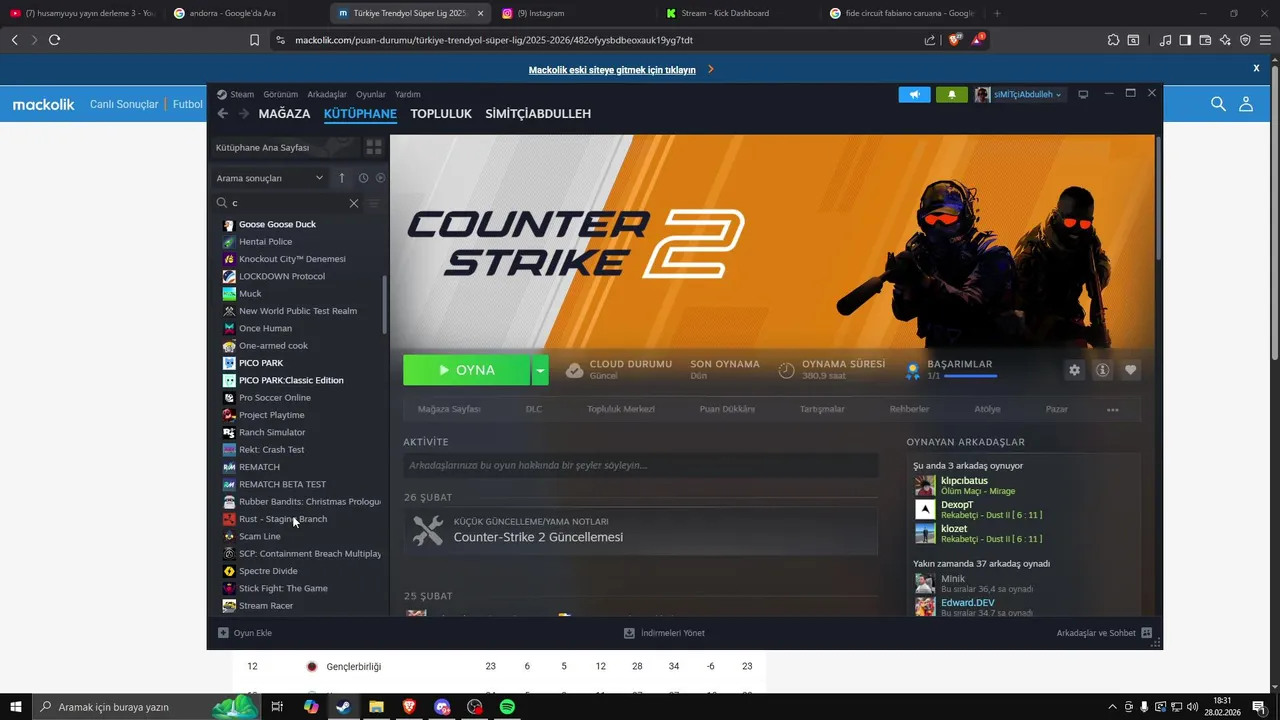Click the Başarımlar achievements progress bar

(x=970, y=376)
